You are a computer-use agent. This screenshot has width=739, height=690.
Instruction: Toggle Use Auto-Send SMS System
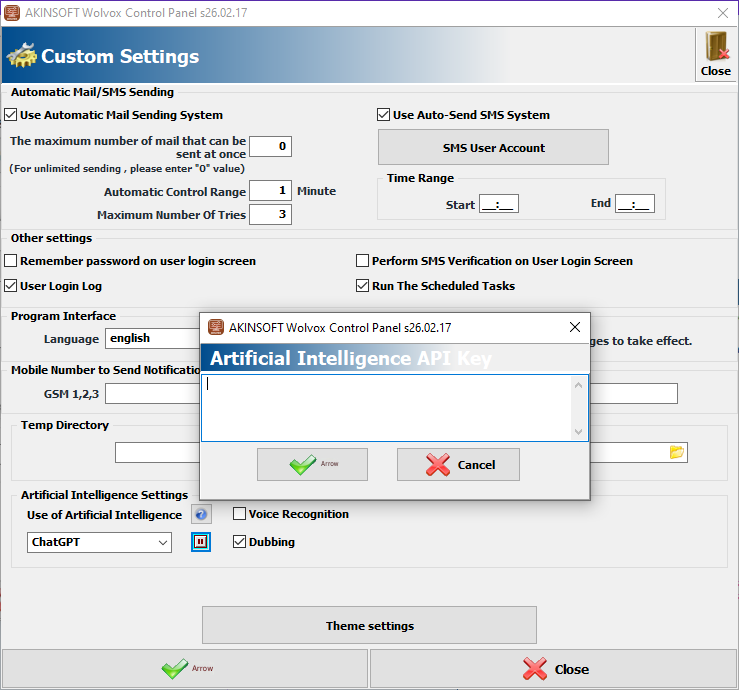[383, 115]
